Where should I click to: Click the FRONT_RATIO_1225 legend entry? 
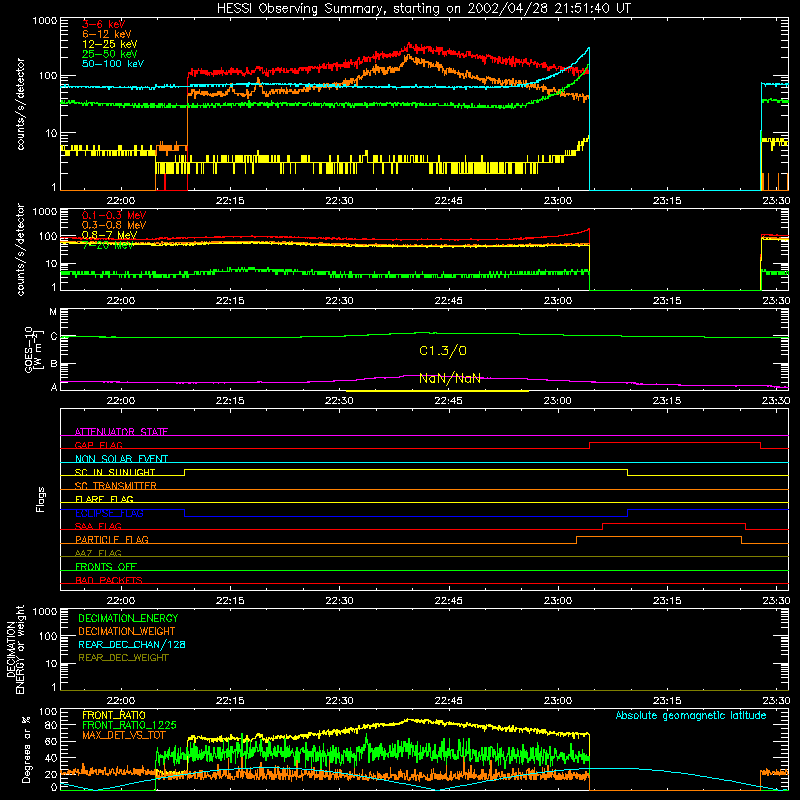129,725
